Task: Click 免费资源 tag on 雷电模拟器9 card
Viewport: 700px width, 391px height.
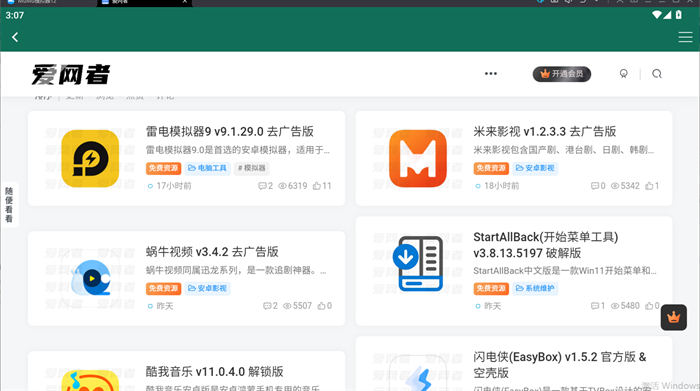Action: (163, 168)
